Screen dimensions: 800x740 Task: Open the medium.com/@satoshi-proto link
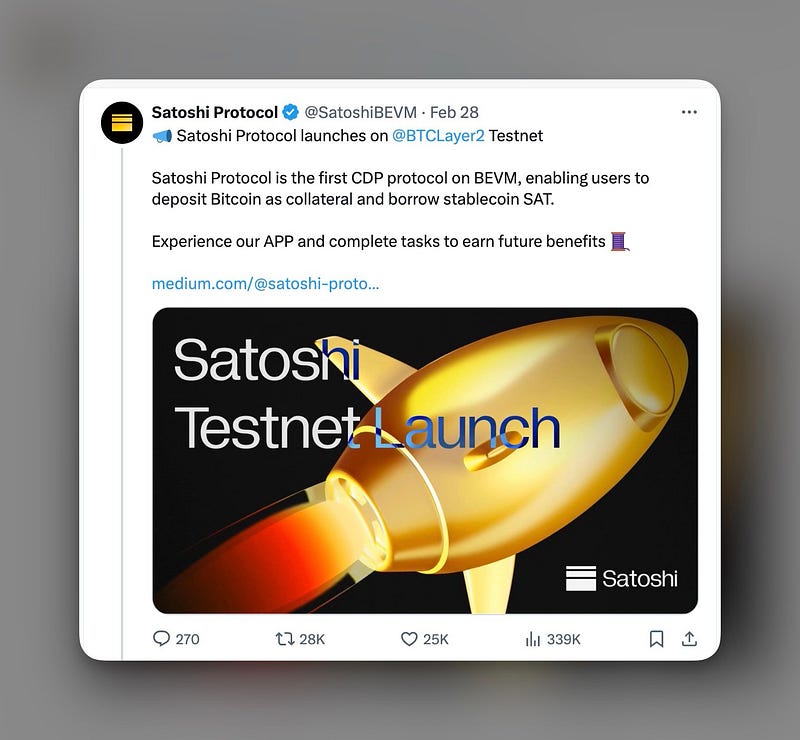(x=265, y=284)
